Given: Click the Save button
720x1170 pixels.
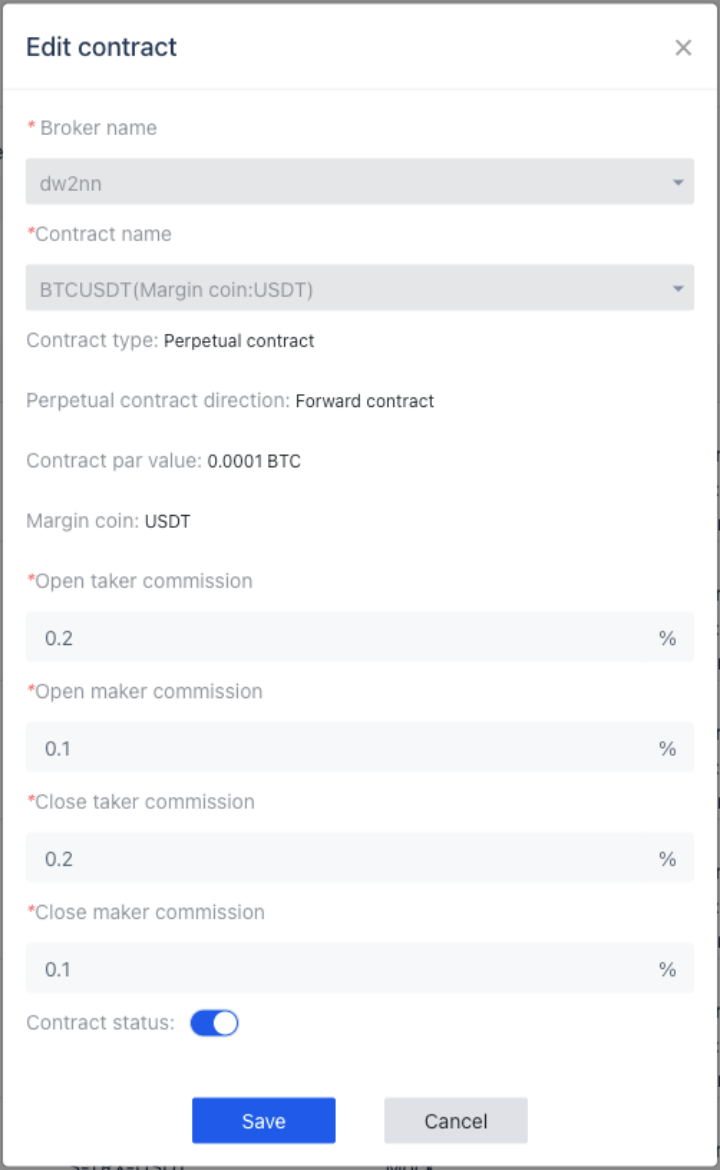Looking at the screenshot, I should pyautogui.click(x=263, y=1120).
